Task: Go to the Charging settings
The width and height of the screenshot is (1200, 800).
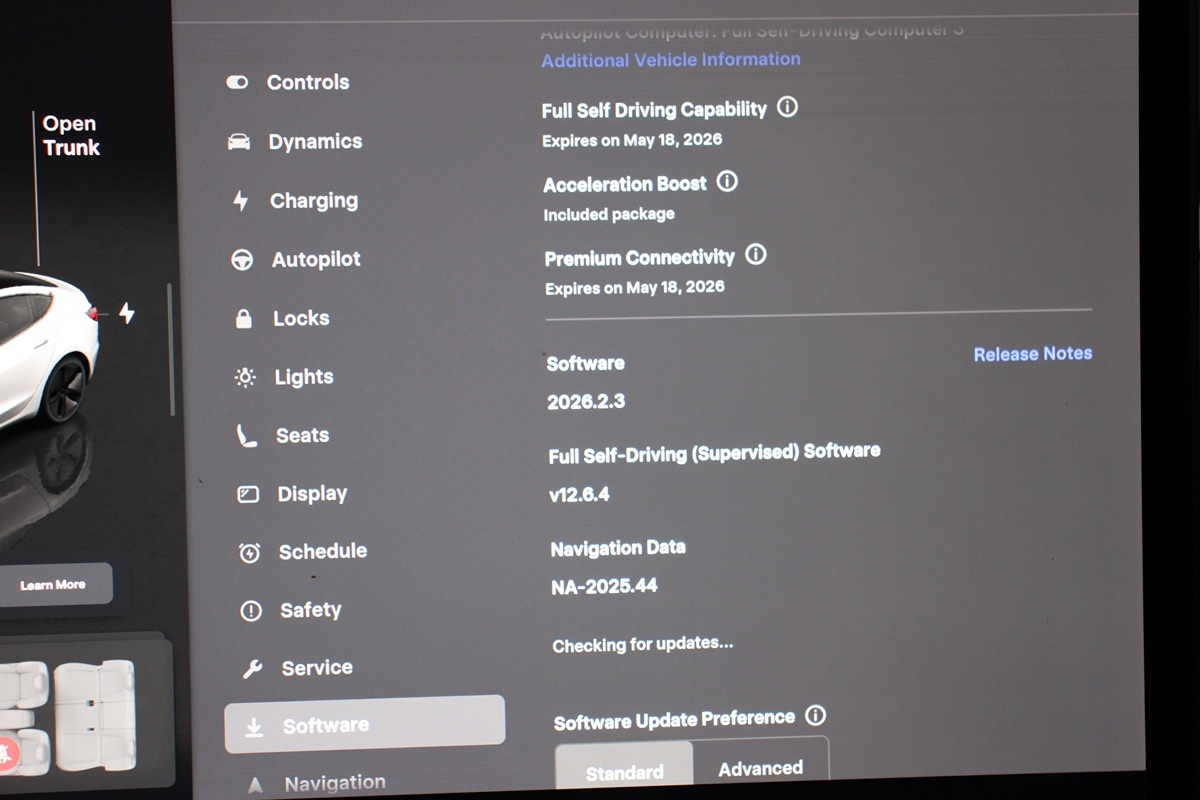Action: pos(313,201)
